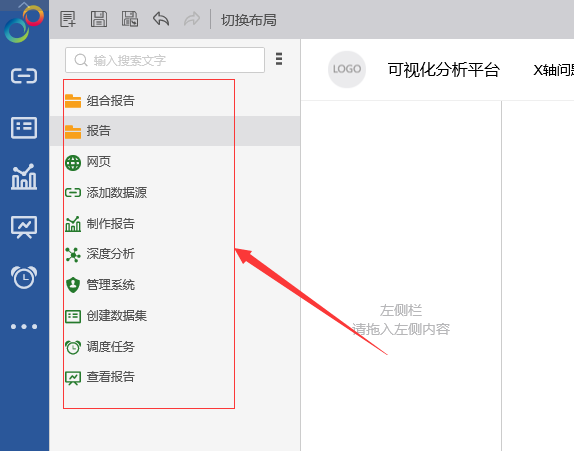Click the save-as icon in toolbar
The image size is (574, 451).
(x=130, y=19)
